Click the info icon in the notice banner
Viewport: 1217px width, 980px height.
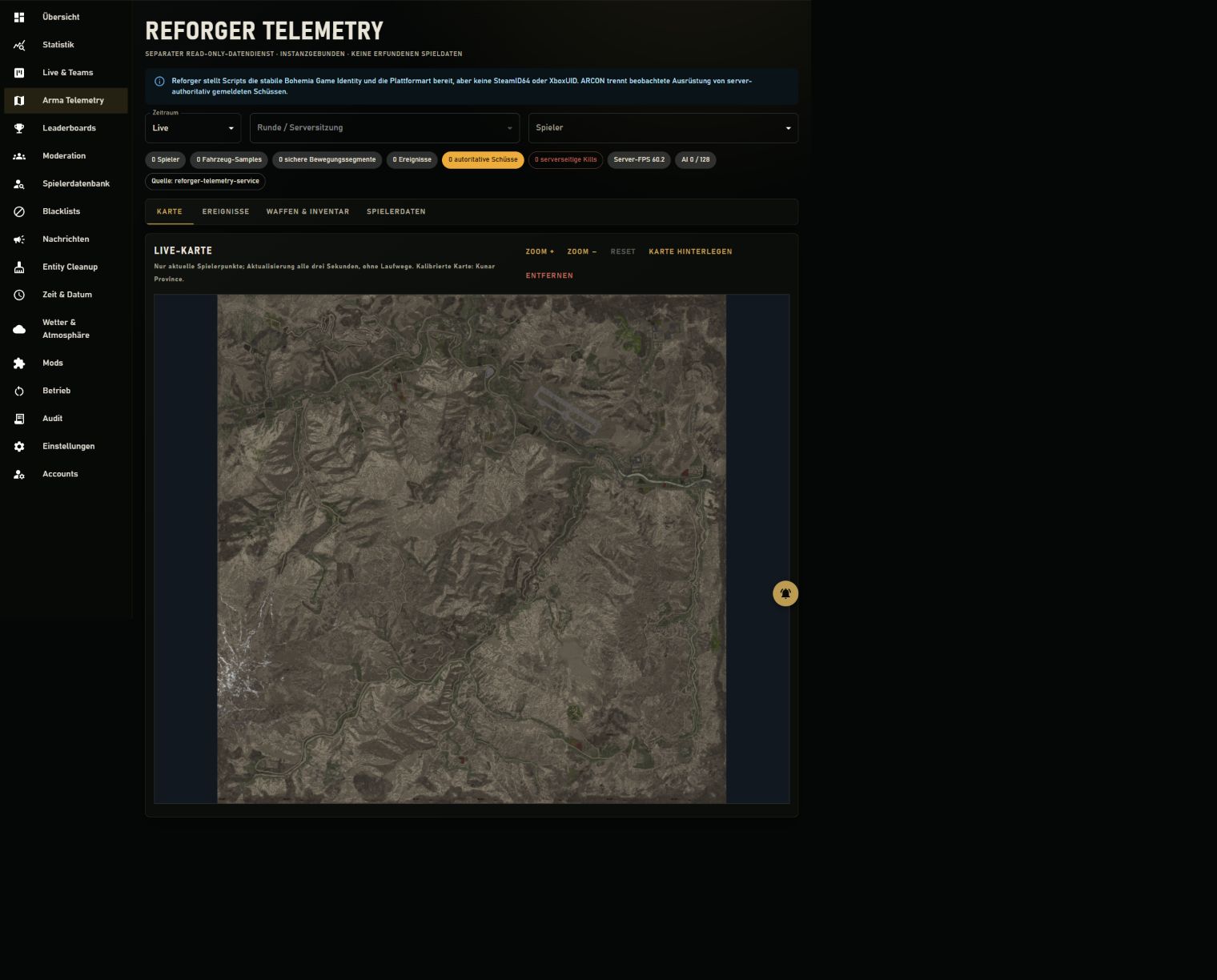coord(159,81)
